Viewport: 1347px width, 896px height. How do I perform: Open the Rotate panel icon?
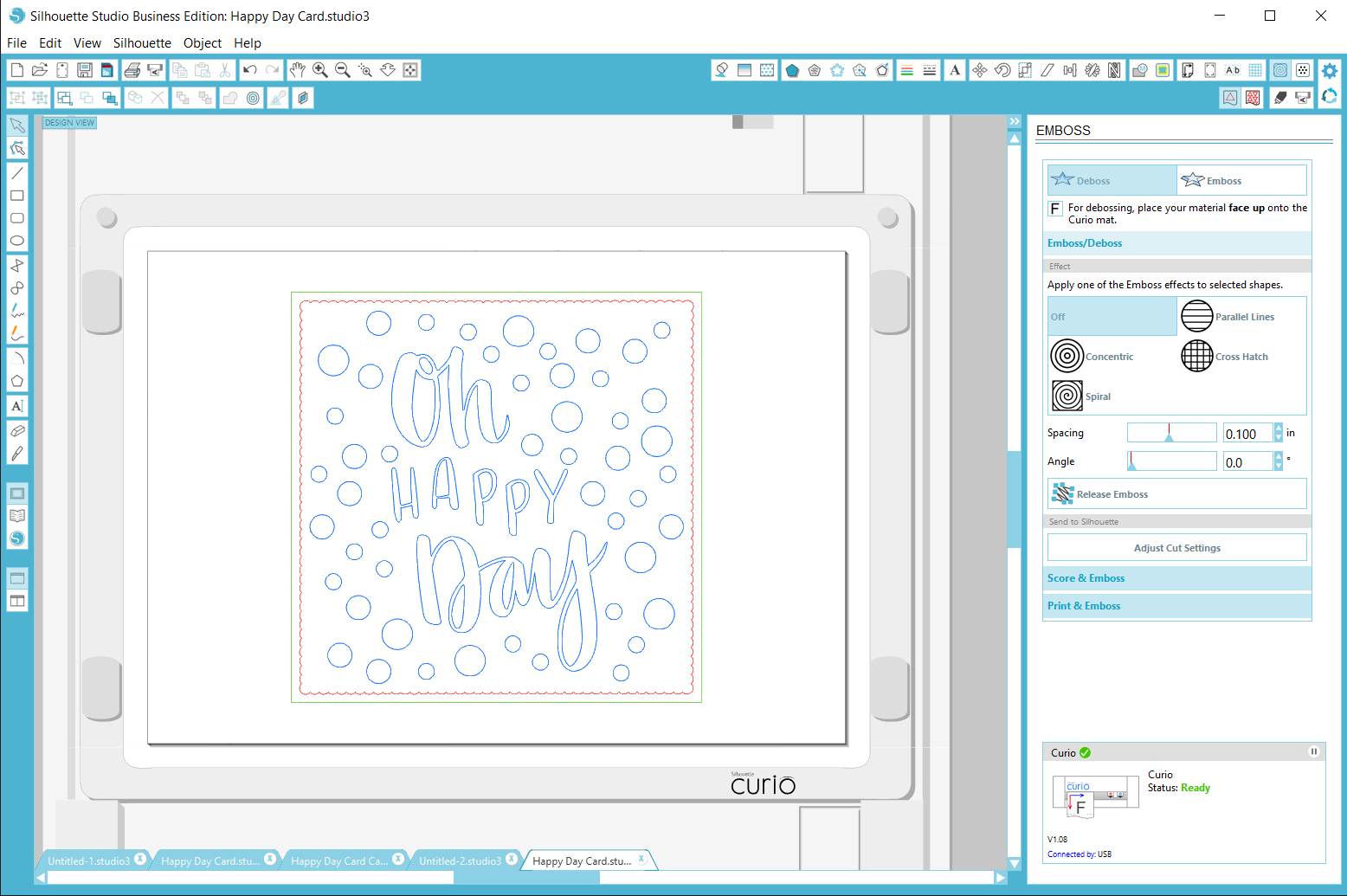click(1002, 70)
